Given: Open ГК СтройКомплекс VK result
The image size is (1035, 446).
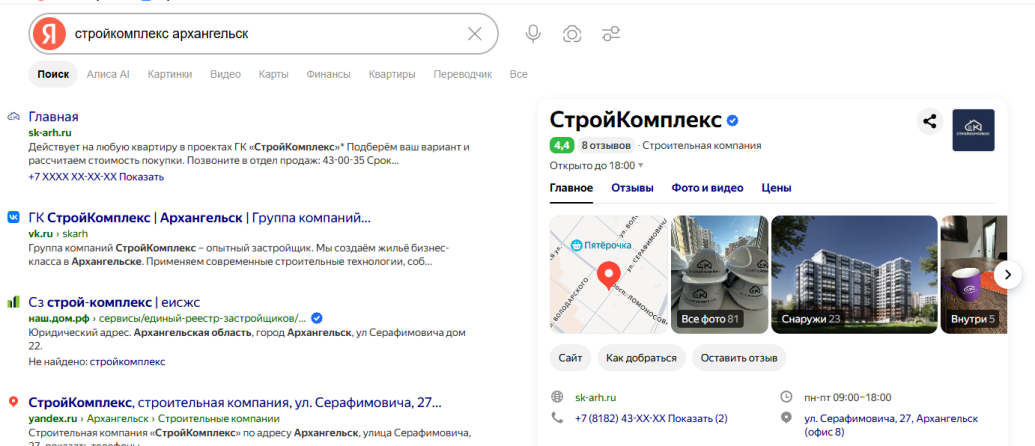Looking at the screenshot, I should point(199,218).
